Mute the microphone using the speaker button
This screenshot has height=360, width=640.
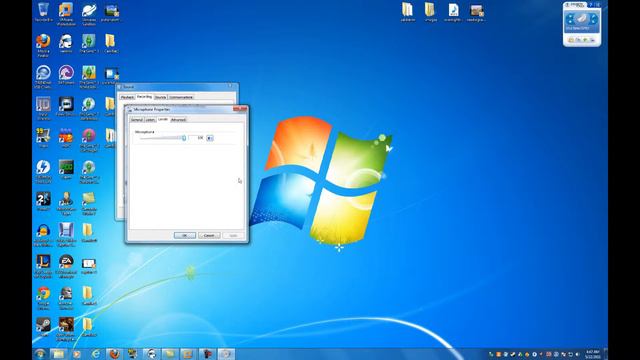210,138
